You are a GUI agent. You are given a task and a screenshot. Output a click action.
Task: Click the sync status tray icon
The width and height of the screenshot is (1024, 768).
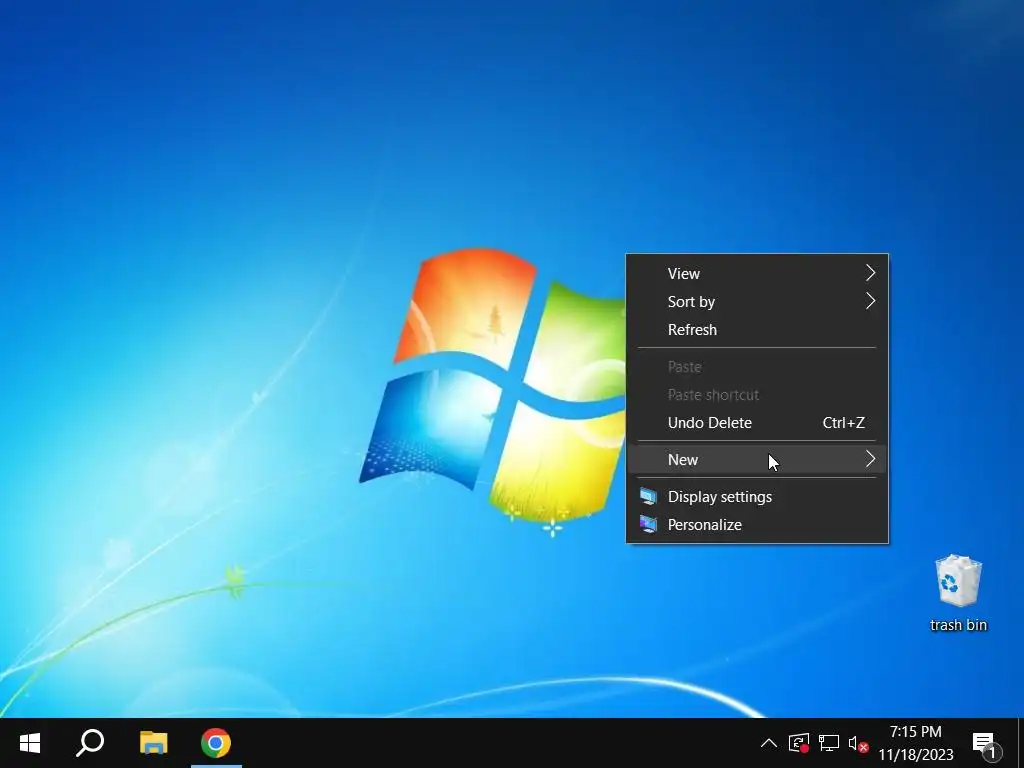(x=799, y=743)
